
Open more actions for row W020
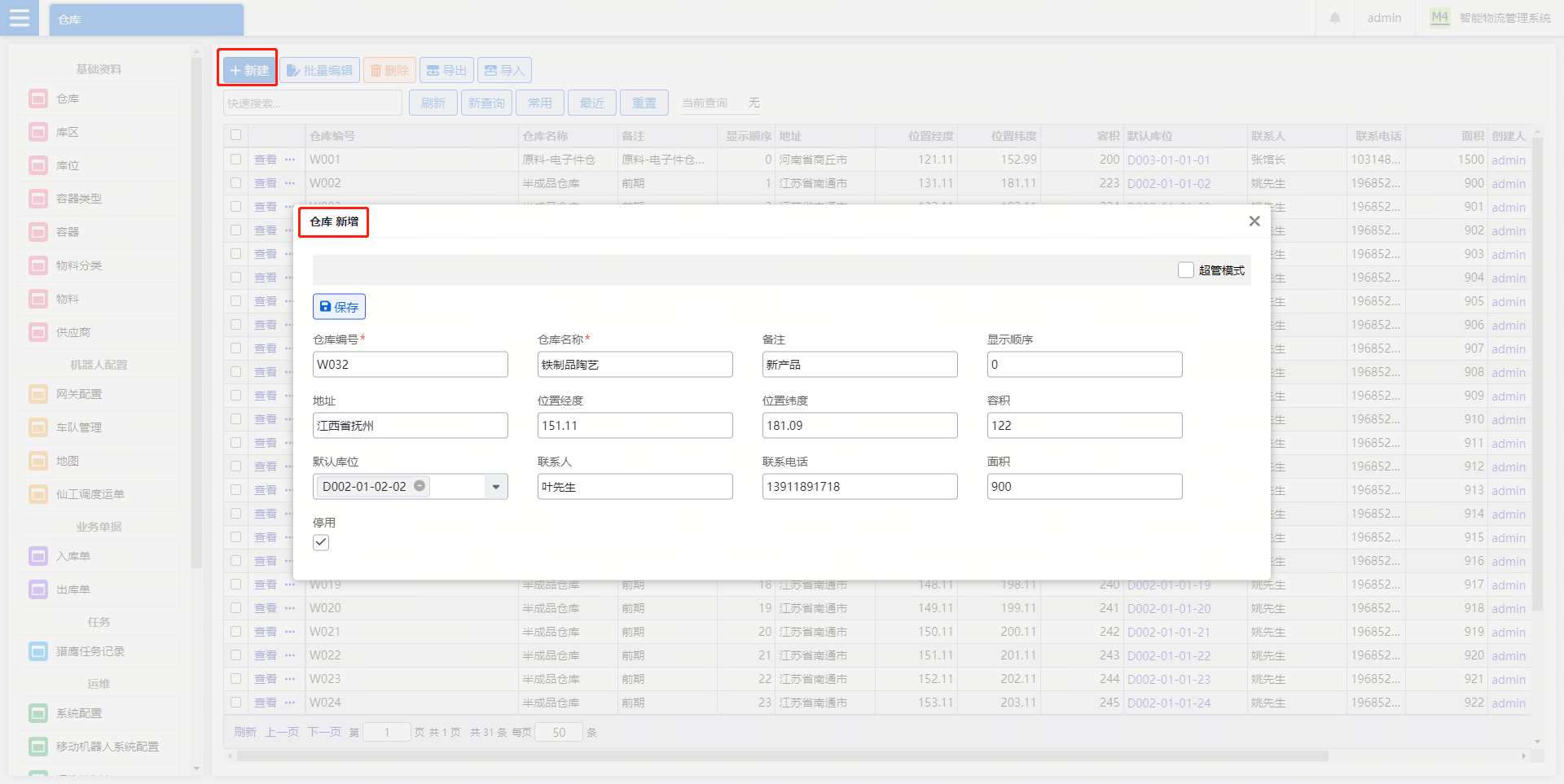coord(290,608)
